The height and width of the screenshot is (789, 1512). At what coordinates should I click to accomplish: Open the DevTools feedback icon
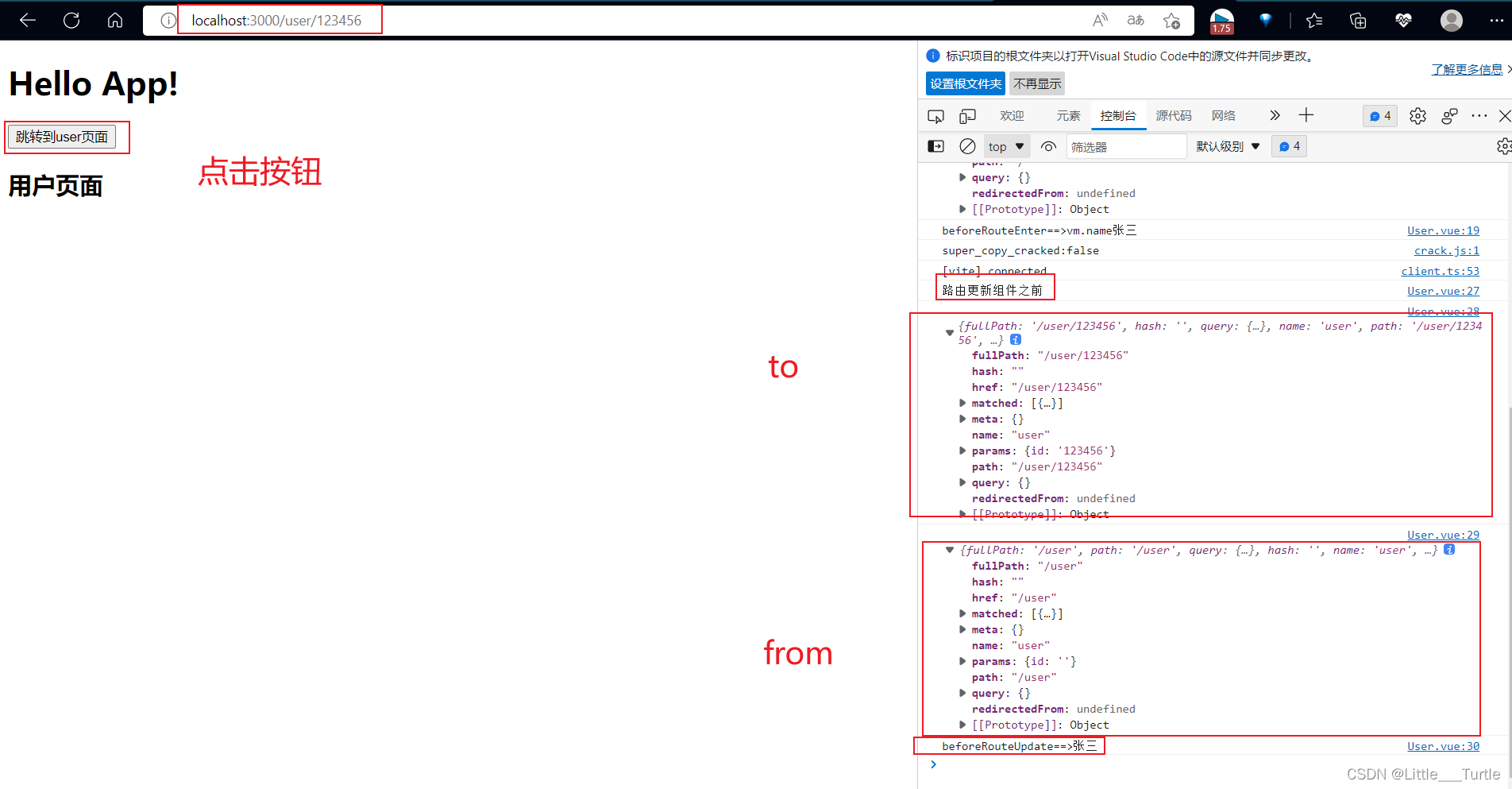tap(1449, 116)
